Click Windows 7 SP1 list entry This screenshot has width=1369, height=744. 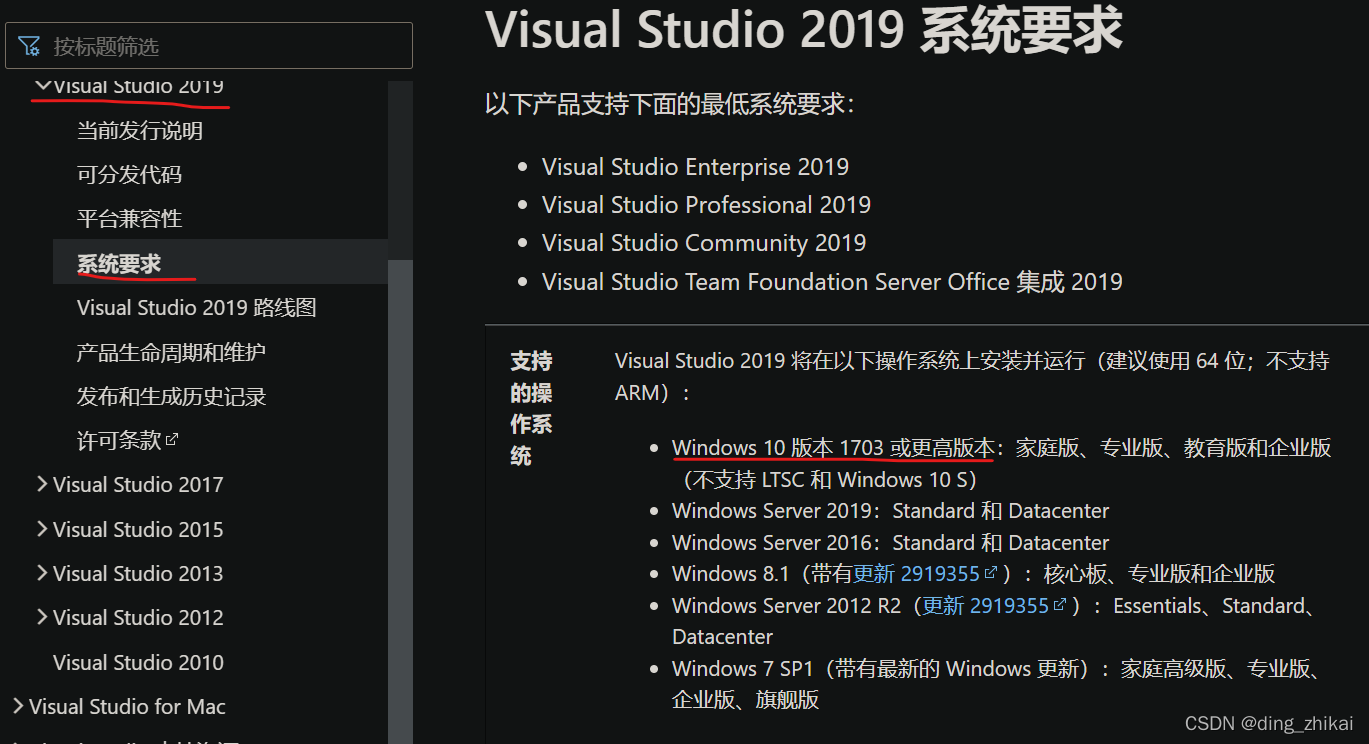coord(998,683)
